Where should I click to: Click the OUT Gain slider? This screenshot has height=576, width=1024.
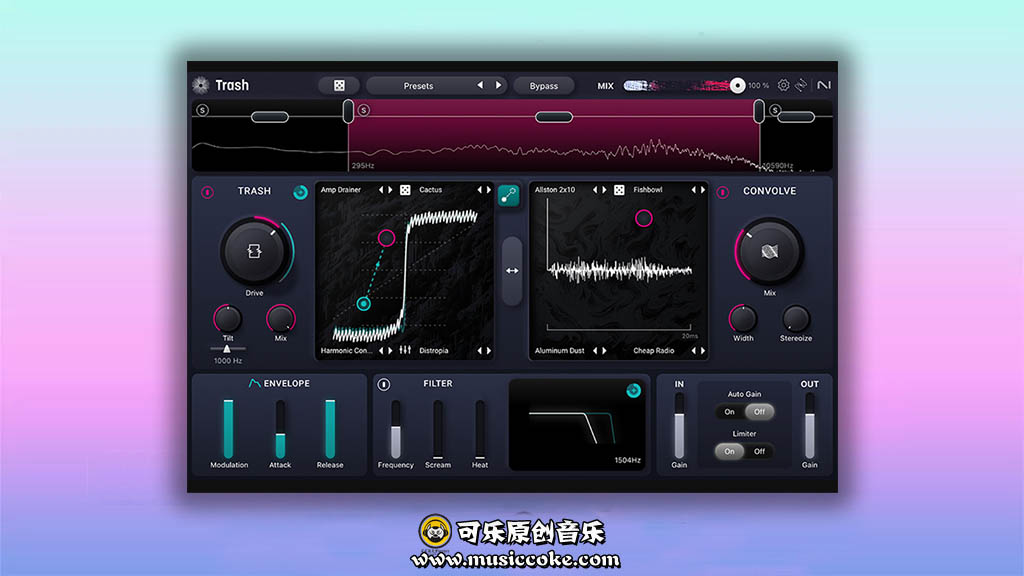[x=810, y=426]
